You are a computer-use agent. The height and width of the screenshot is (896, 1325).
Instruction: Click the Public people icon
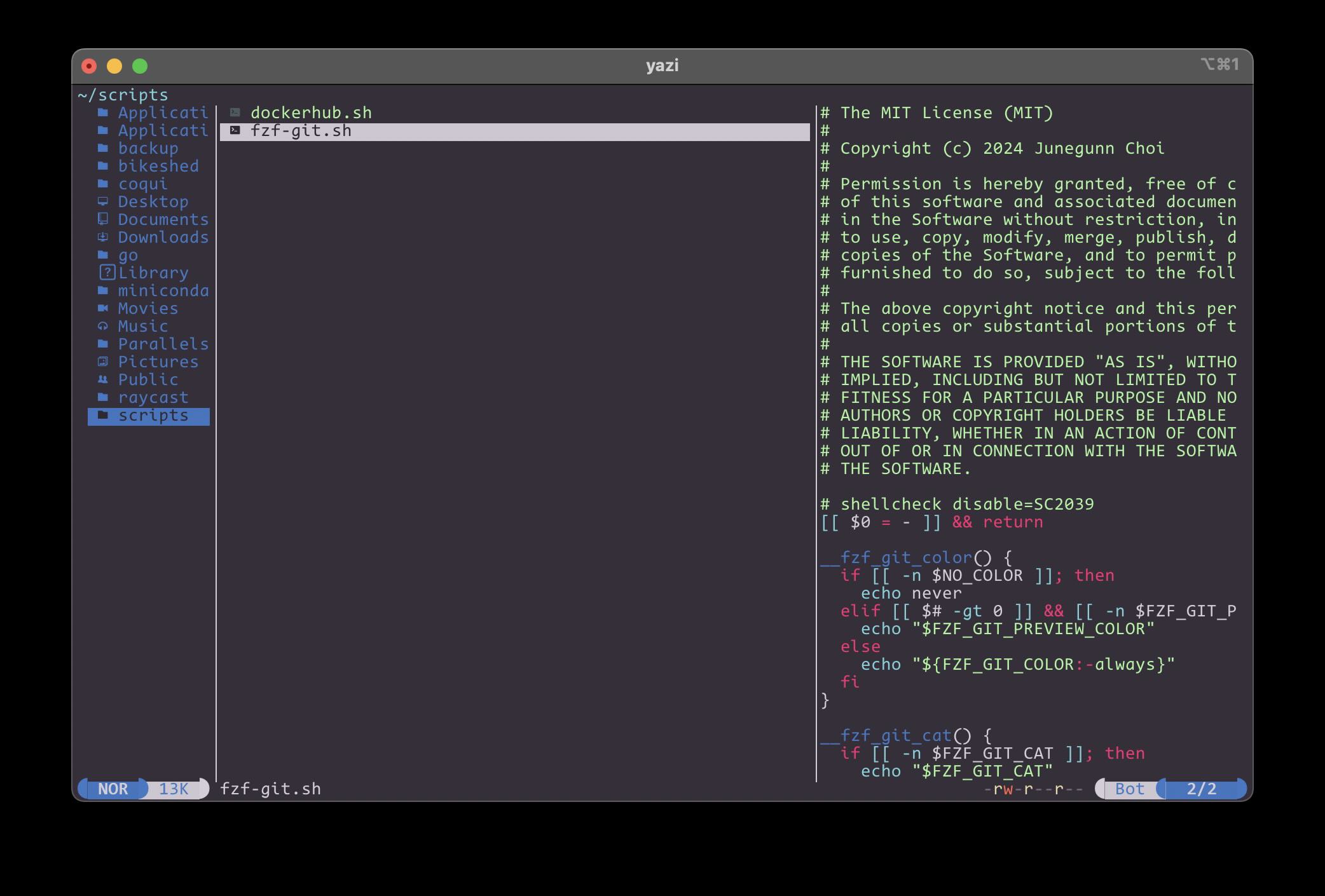pyautogui.click(x=103, y=379)
